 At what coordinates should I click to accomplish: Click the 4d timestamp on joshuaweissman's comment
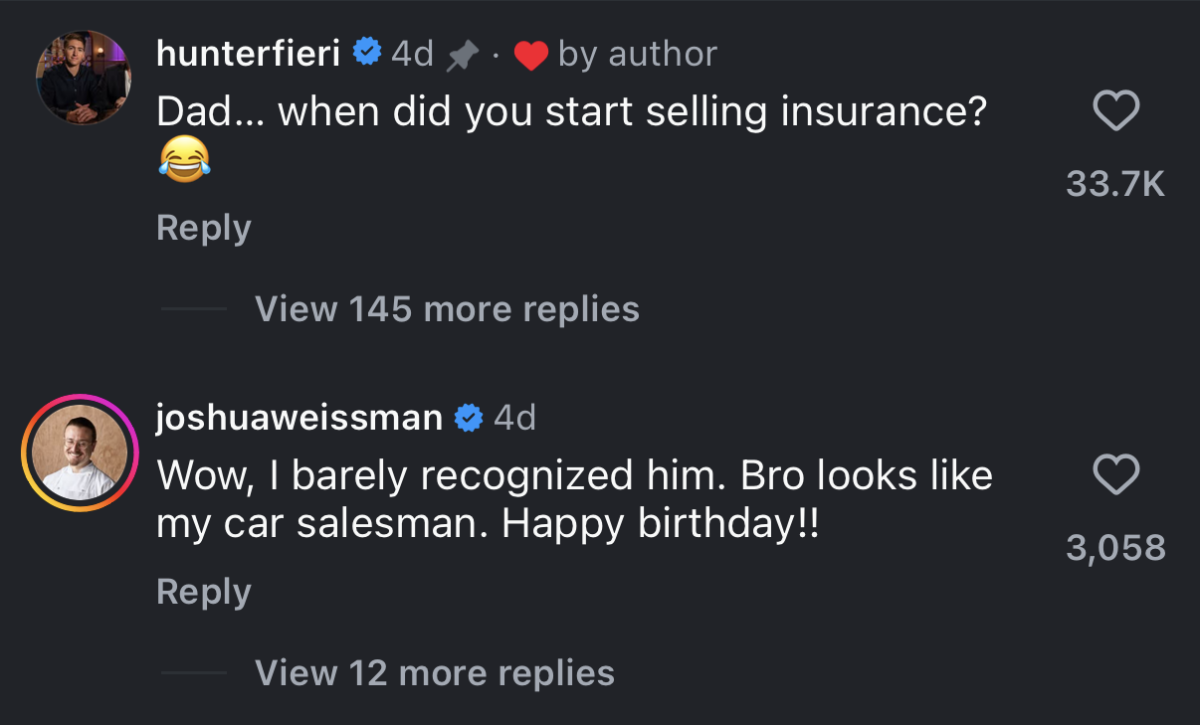(x=515, y=418)
